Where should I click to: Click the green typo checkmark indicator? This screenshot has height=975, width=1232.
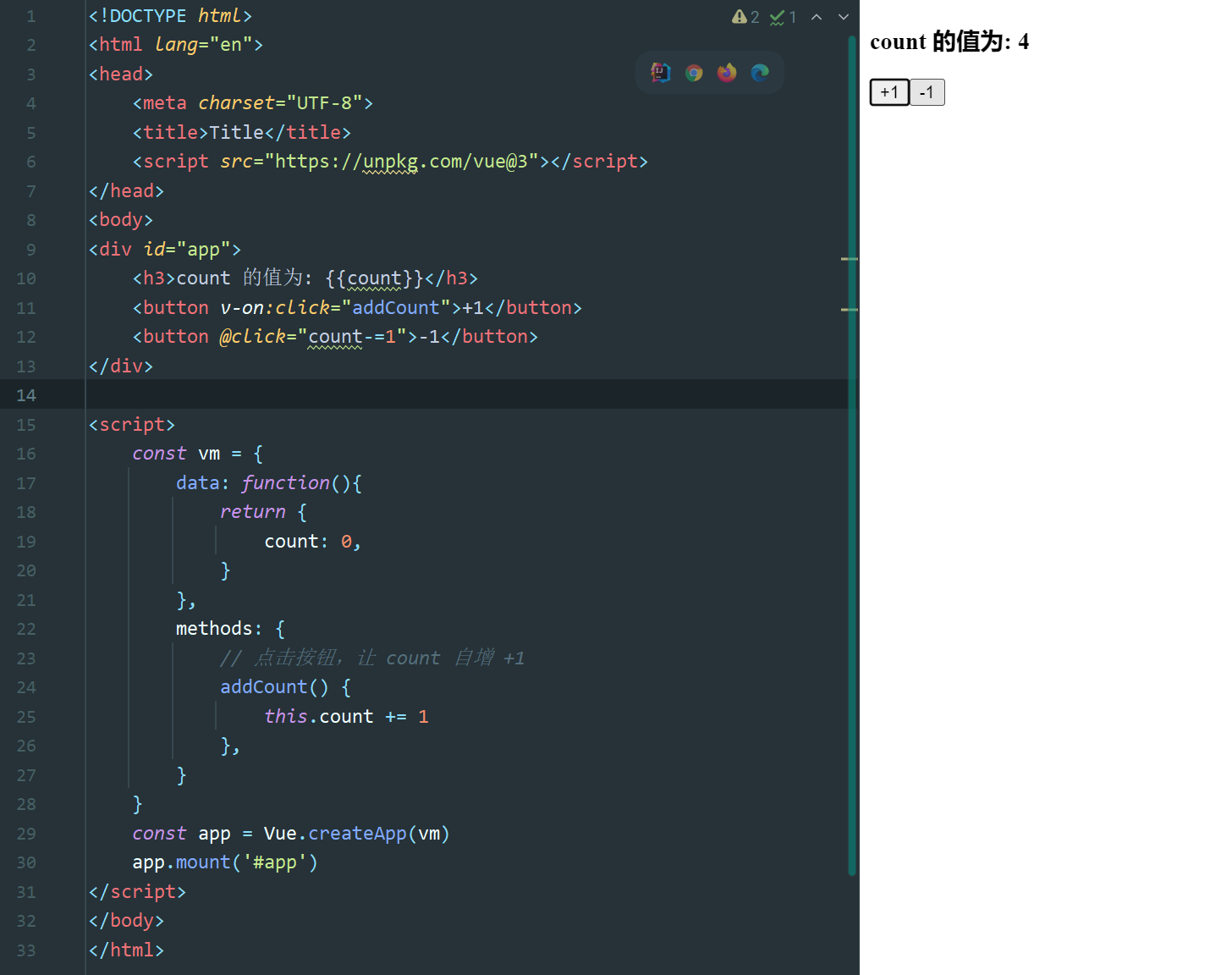pyautogui.click(x=777, y=17)
